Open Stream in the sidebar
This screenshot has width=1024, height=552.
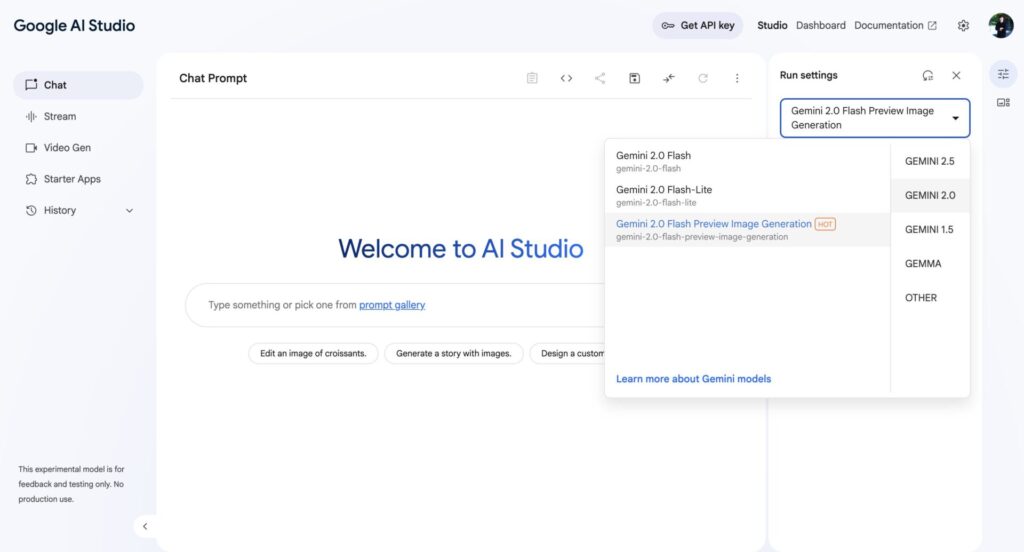click(x=78, y=116)
